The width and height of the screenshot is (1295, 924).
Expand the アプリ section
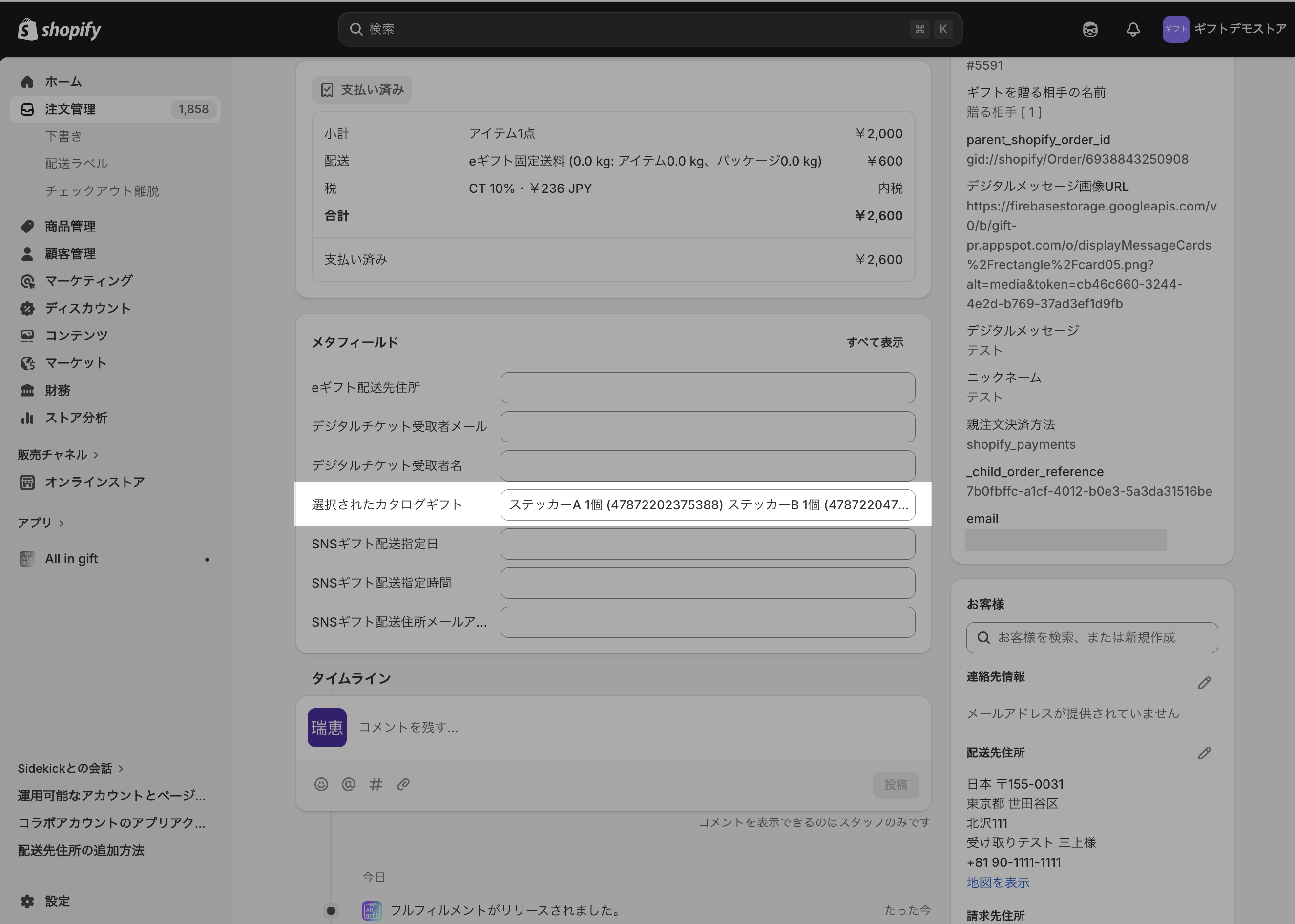tap(41, 523)
